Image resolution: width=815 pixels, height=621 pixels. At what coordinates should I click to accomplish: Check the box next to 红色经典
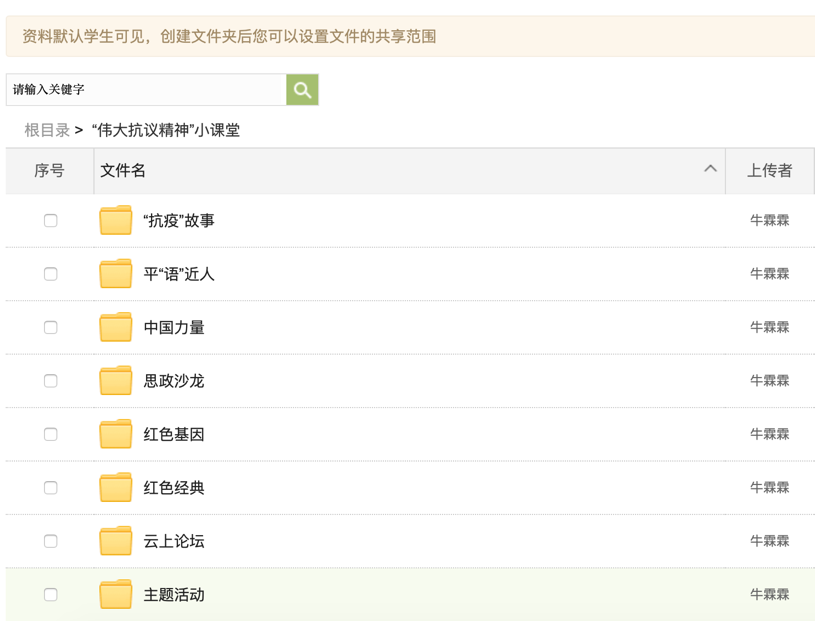[51, 488]
